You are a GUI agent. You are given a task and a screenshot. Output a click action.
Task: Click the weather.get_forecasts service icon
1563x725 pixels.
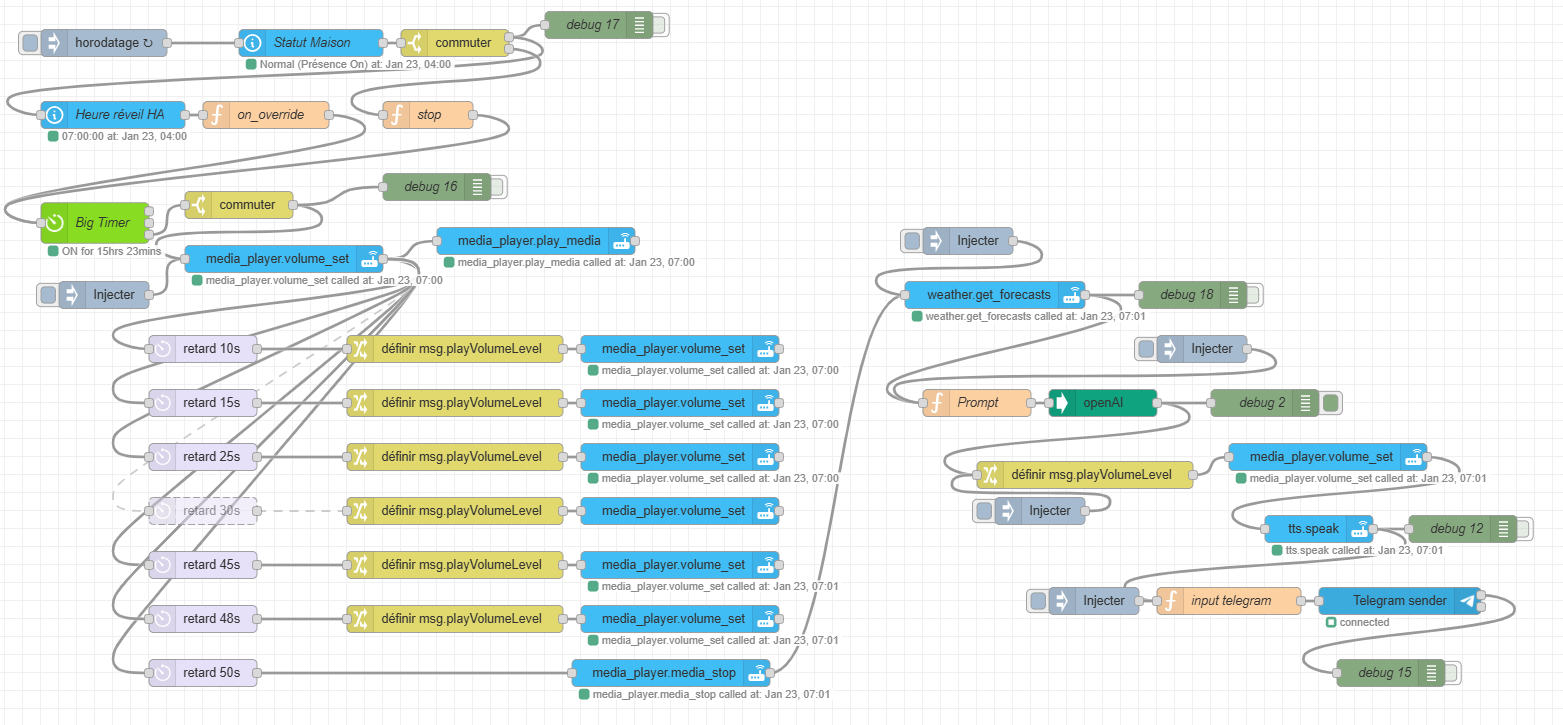[1072, 295]
